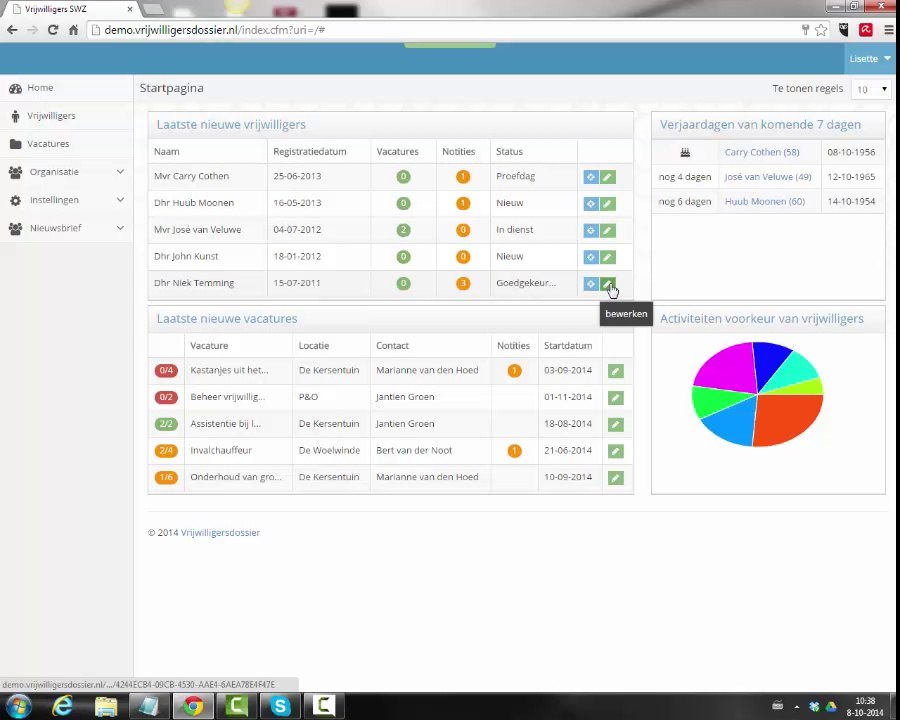This screenshot has height=720, width=900.
Task: Click the green edit pencil for Dhr Huub Moonen
Action: pos(608,203)
